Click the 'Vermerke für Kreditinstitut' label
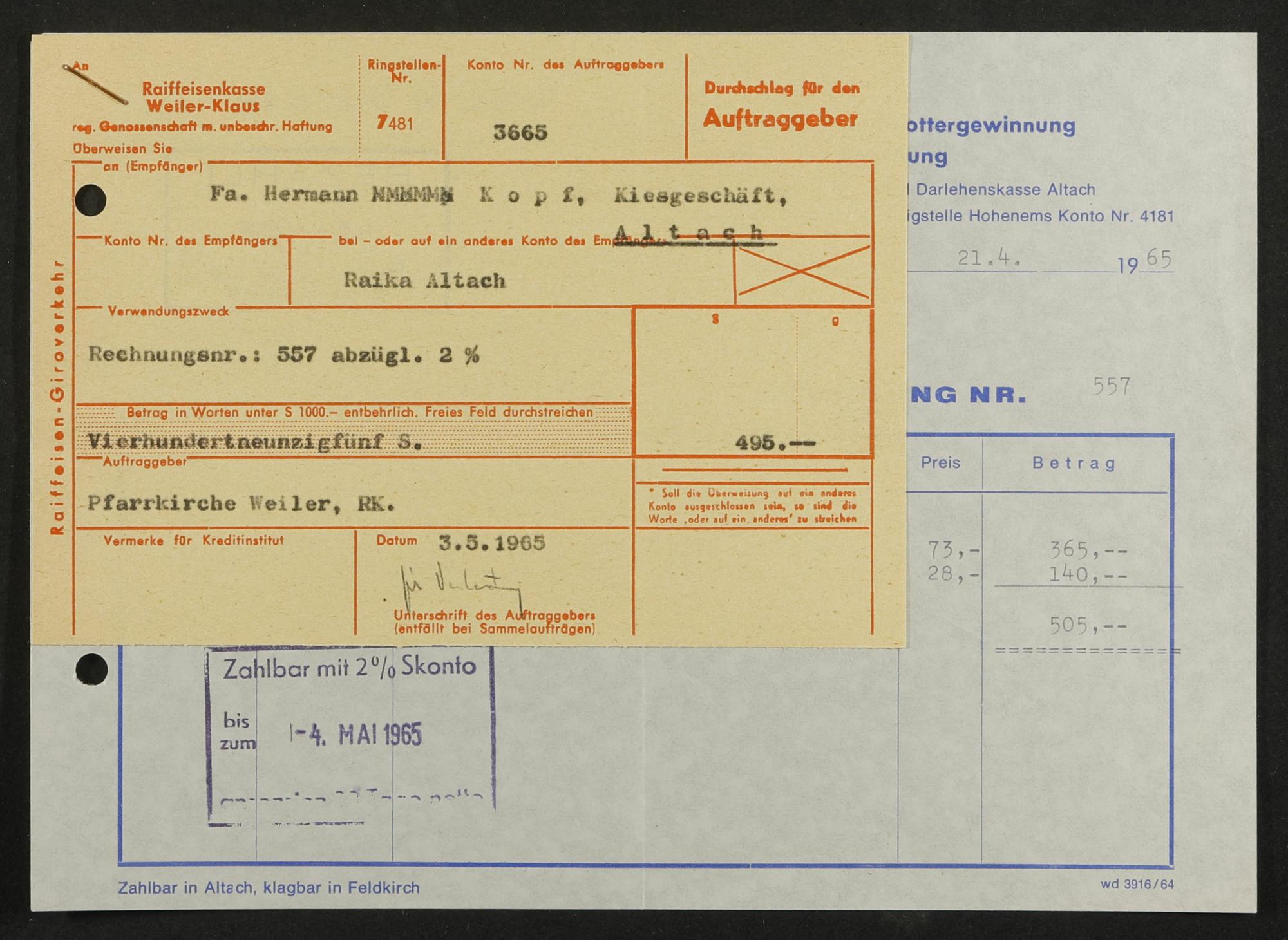The width and height of the screenshot is (1288, 940). (193, 541)
